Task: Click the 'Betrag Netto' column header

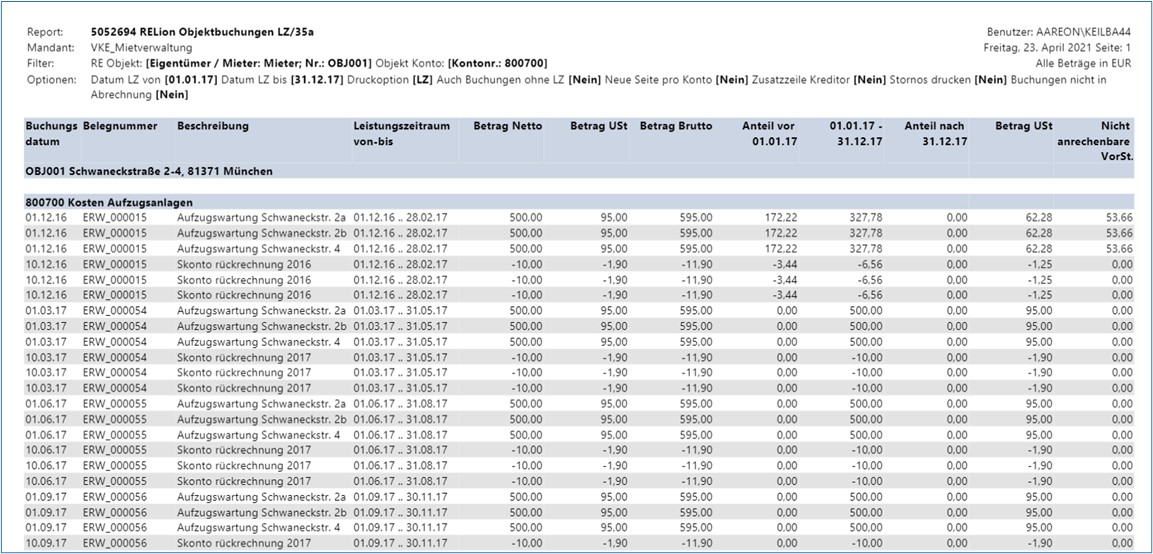Action: [x=508, y=126]
